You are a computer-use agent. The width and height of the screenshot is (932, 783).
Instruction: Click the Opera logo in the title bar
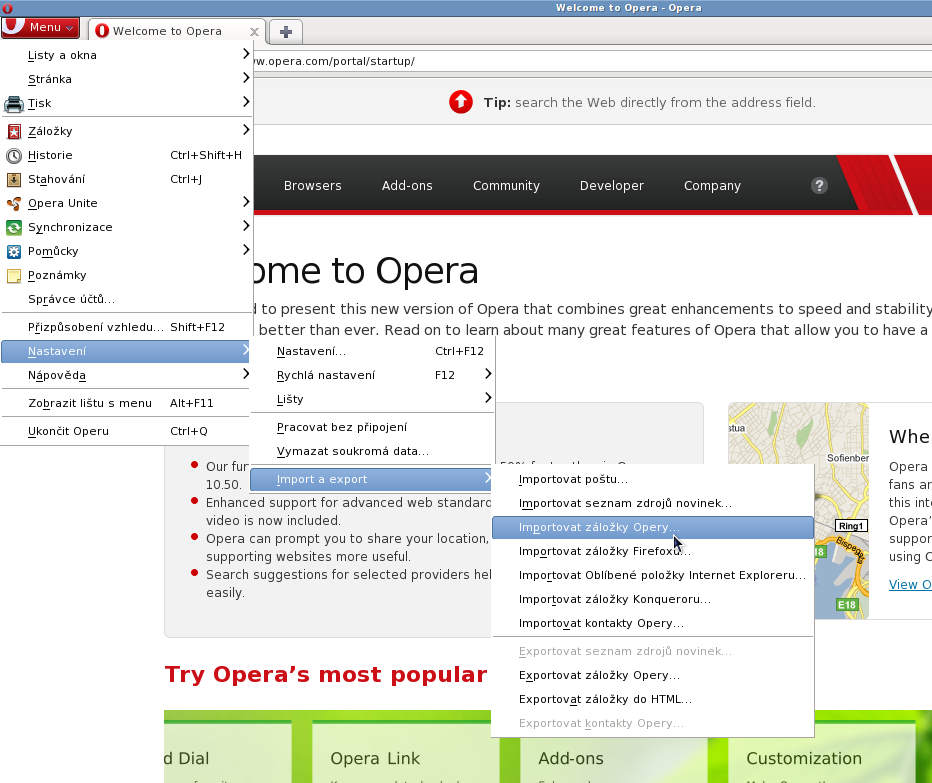pos(7,8)
